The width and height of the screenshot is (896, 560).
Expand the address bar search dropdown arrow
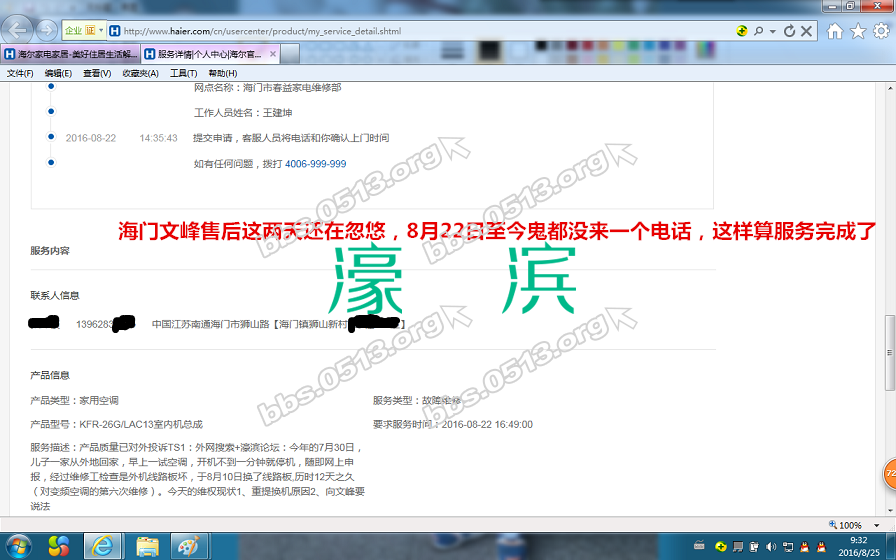[773, 32]
